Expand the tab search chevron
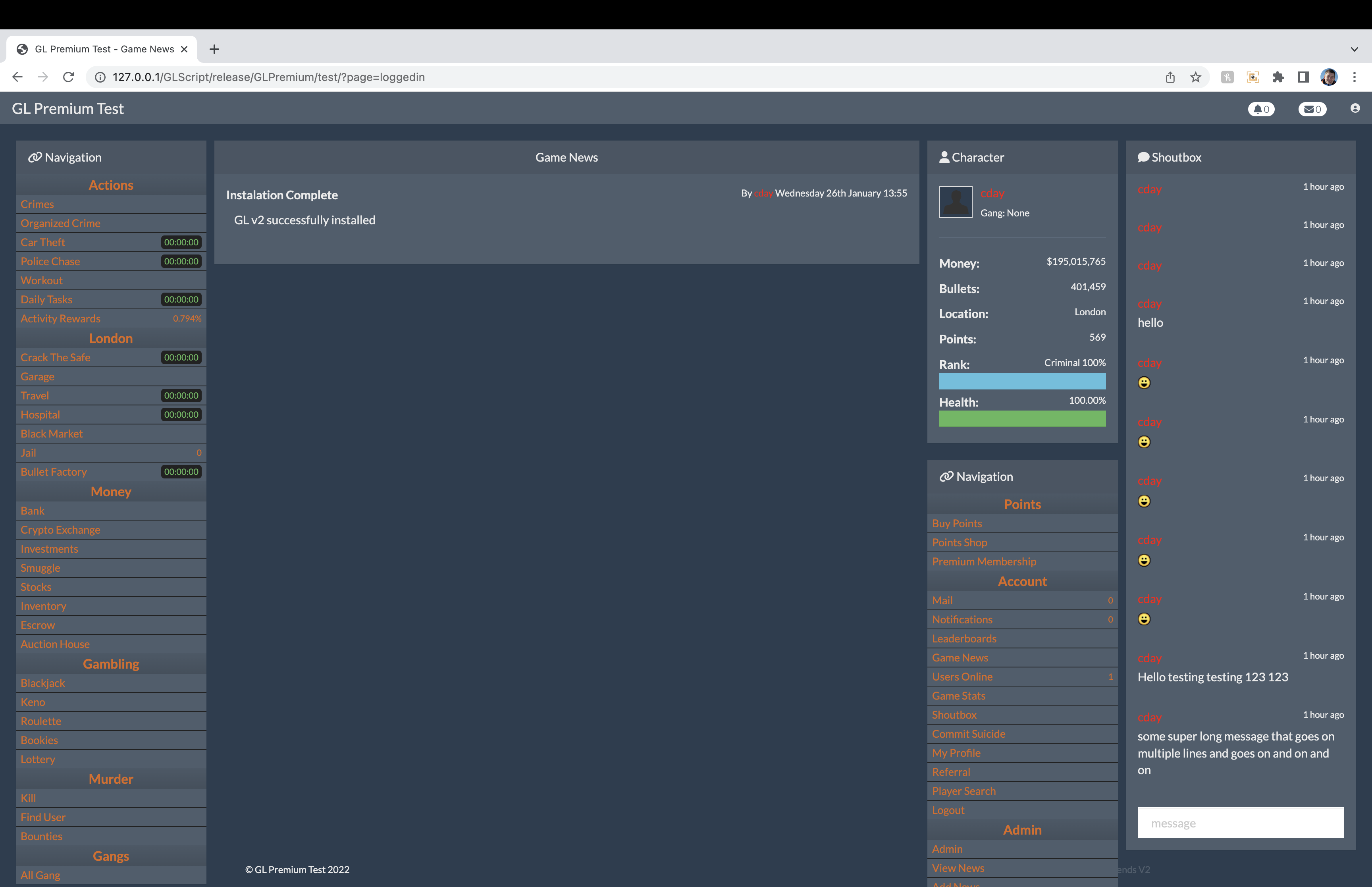Screen dimensions: 1372x887 tap(1354, 49)
